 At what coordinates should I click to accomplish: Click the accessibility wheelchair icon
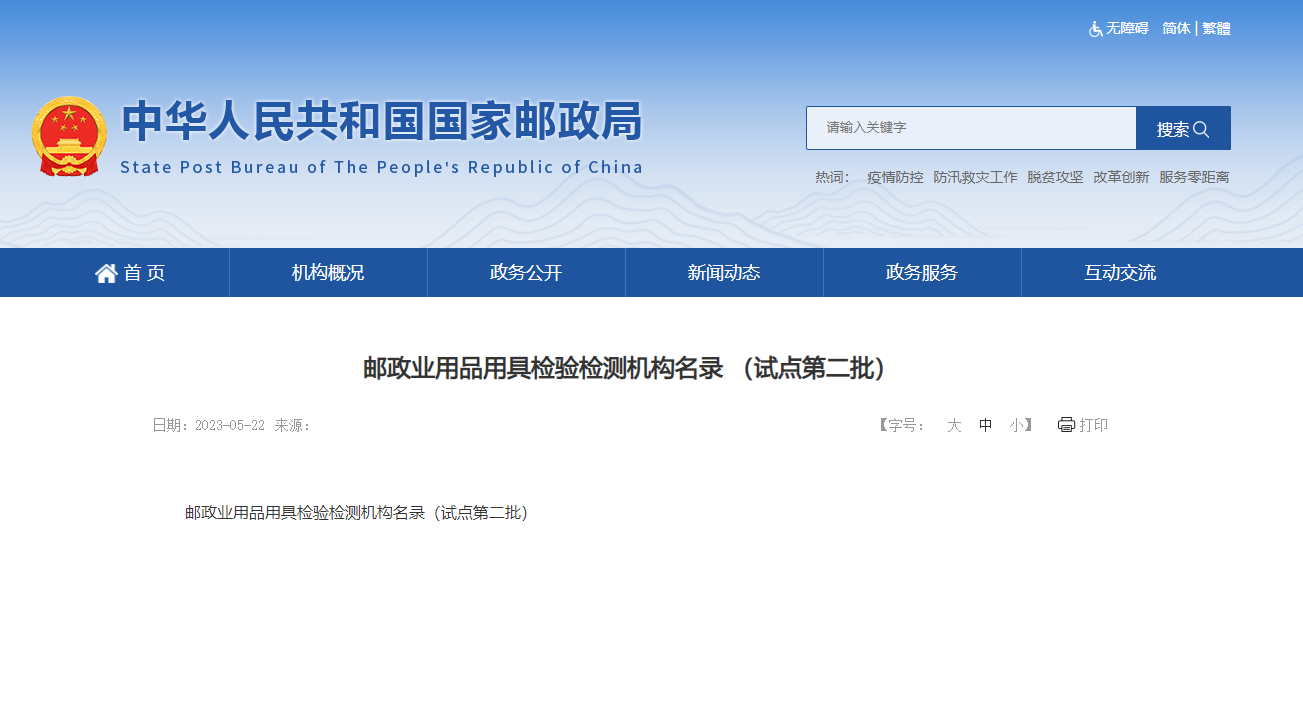point(1096,29)
